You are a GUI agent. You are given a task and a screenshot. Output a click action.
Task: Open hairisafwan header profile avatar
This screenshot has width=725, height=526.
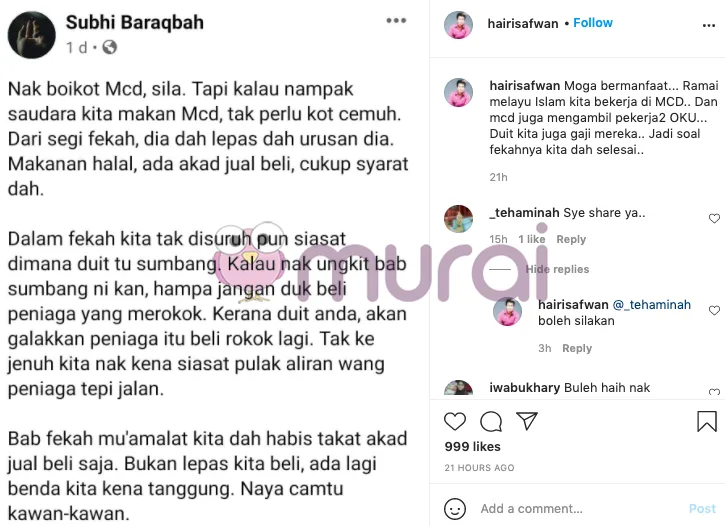point(458,25)
